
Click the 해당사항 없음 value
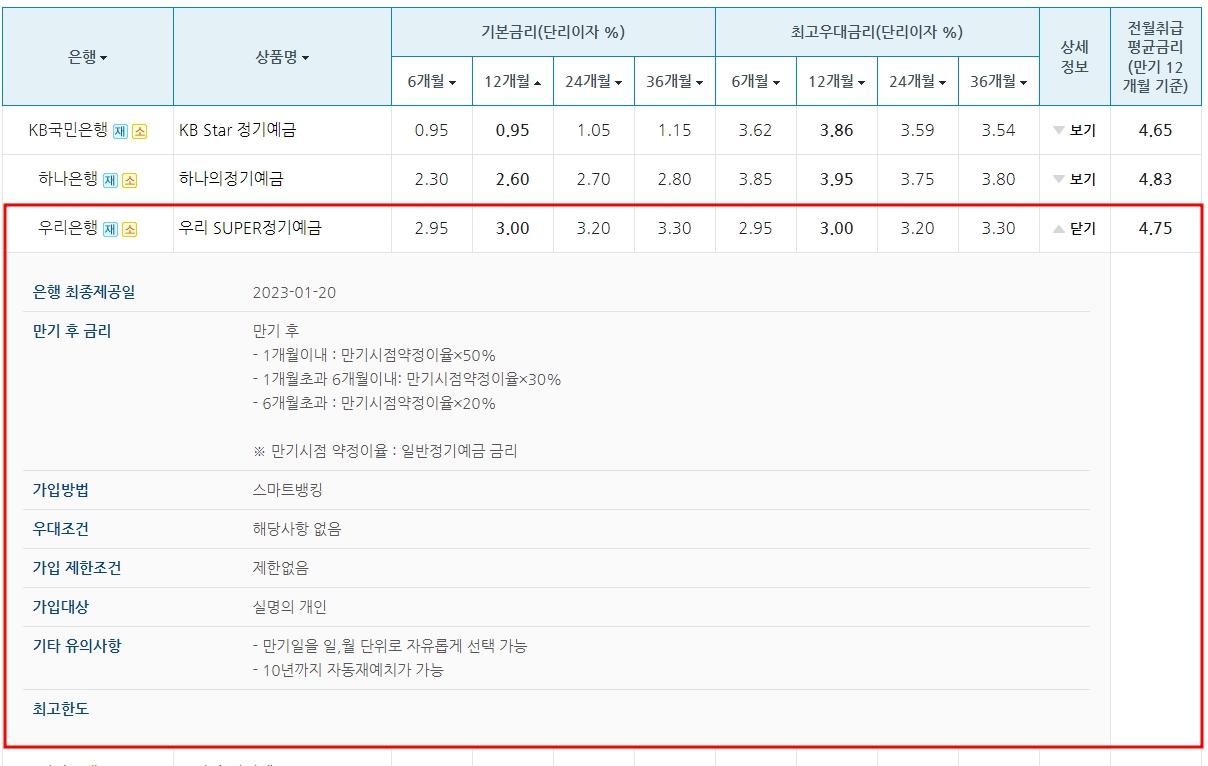pyautogui.click(x=297, y=530)
